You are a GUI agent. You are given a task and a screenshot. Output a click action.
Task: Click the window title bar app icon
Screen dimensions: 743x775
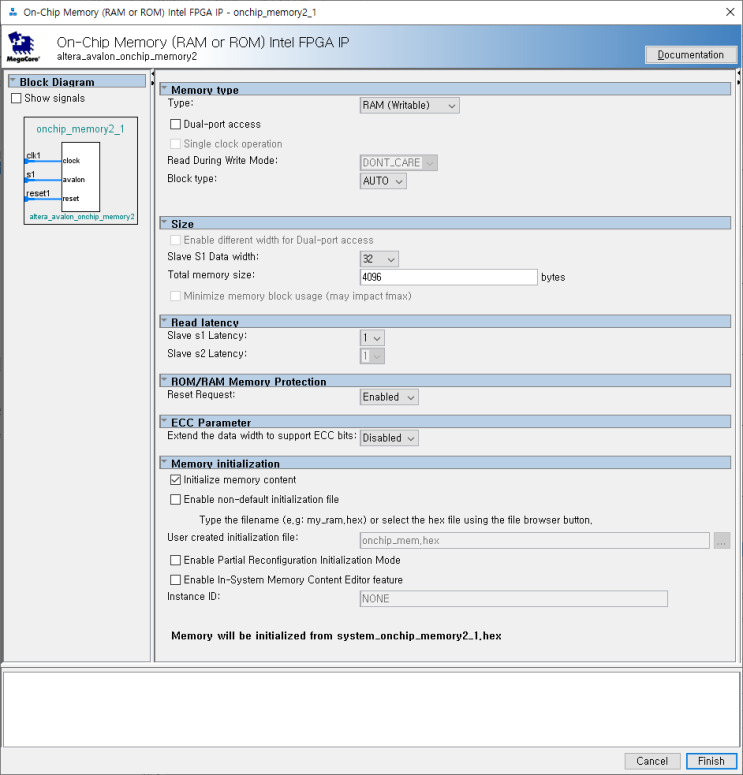tap(13, 12)
